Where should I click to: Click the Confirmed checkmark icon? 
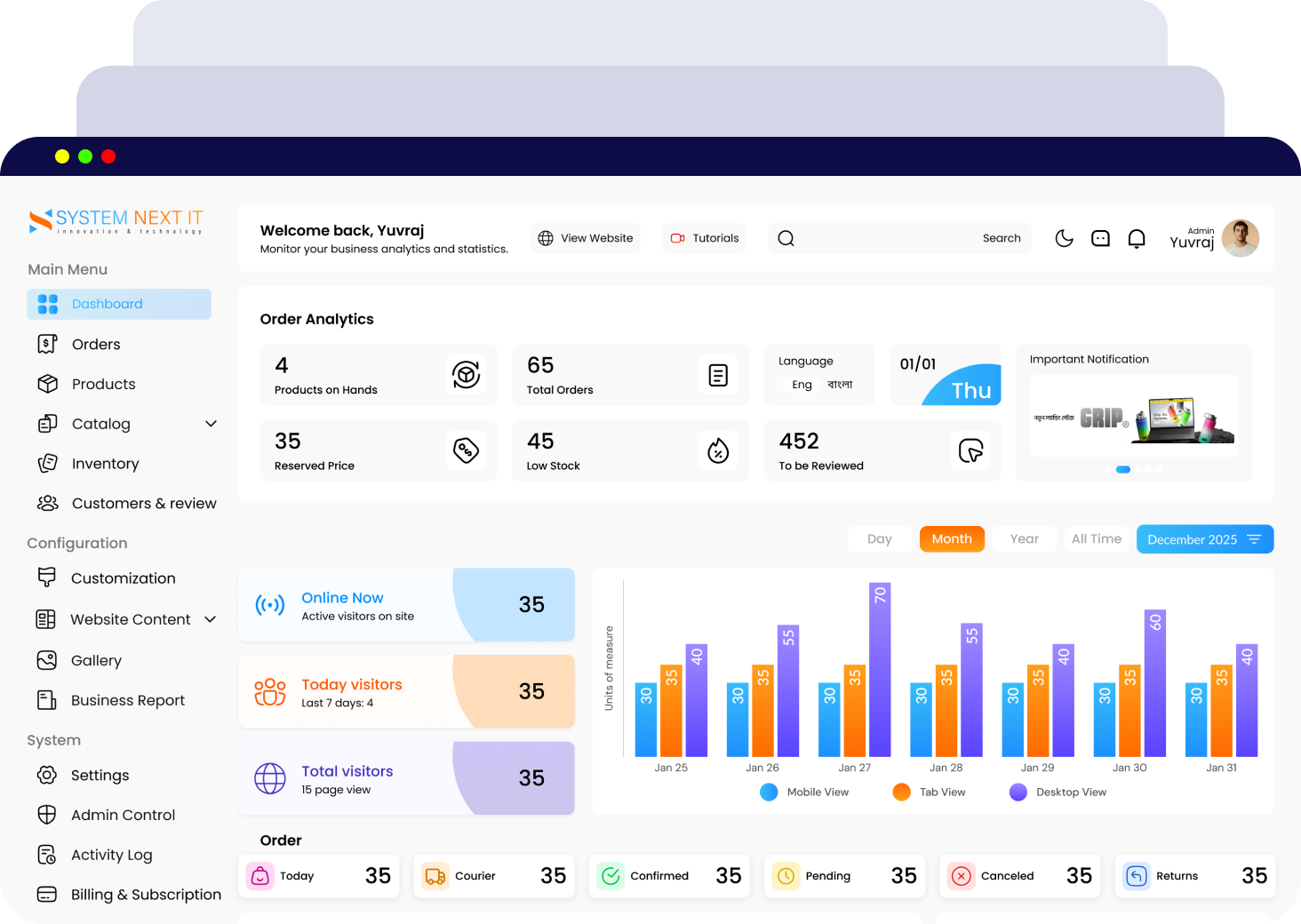(x=611, y=876)
